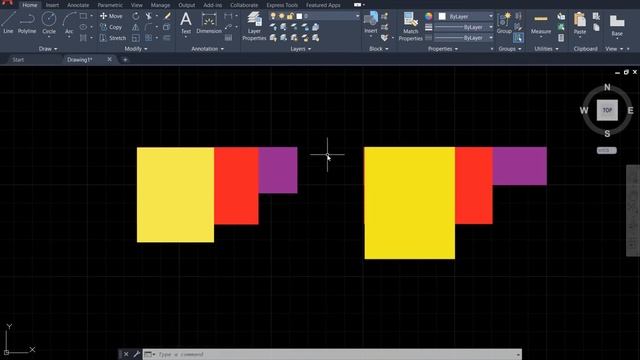Activate Match Properties
Image resolution: width=640 pixels, height=360 pixels.
point(411,26)
